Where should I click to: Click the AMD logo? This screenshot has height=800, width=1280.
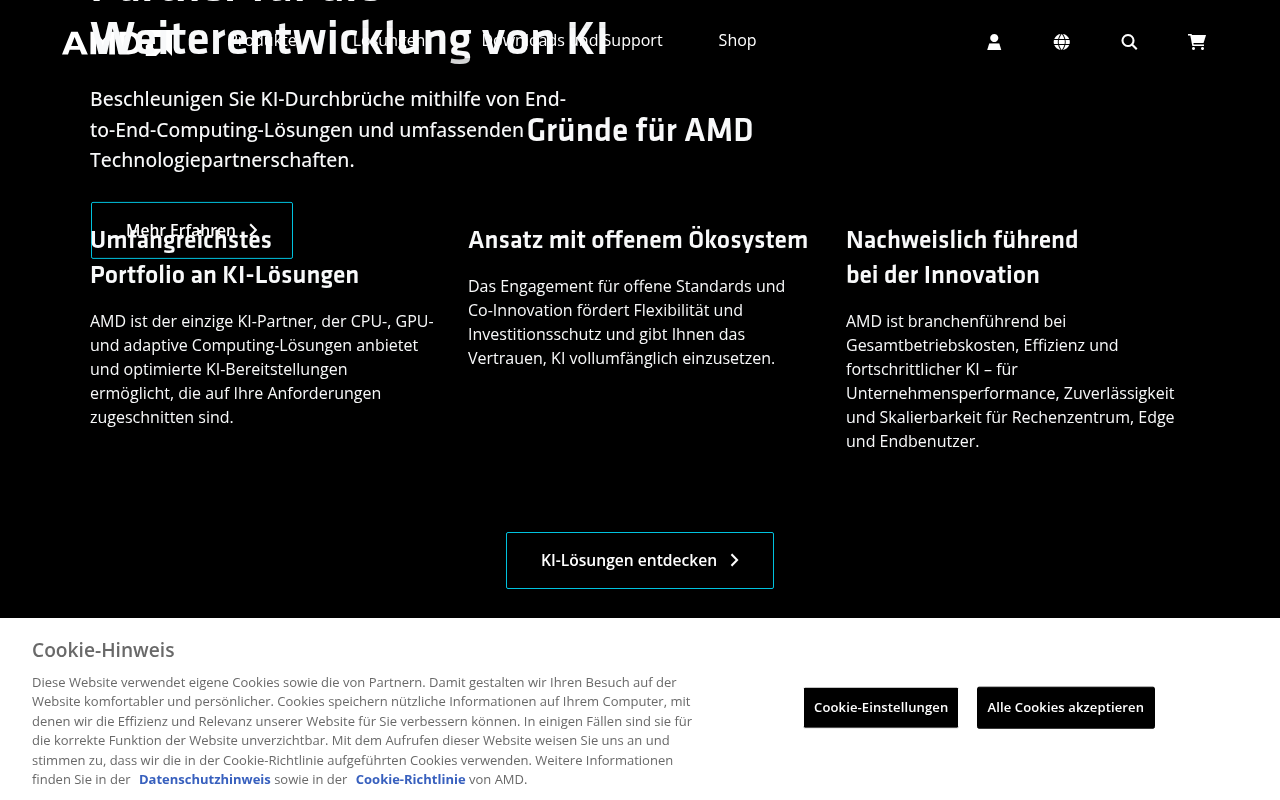pyautogui.click(x=118, y=42)
